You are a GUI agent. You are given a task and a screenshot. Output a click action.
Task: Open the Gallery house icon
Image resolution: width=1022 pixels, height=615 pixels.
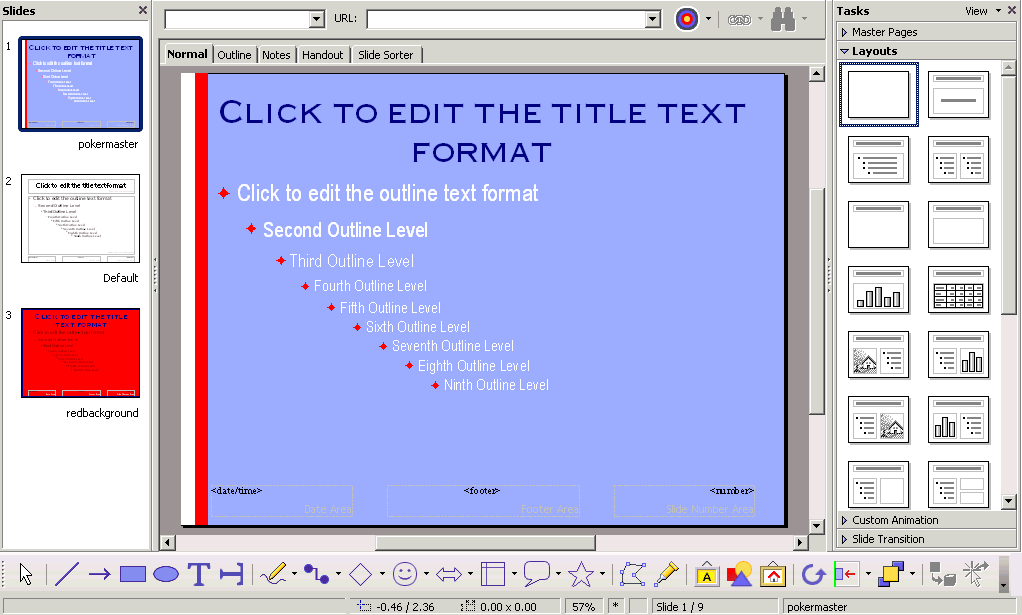773,574
